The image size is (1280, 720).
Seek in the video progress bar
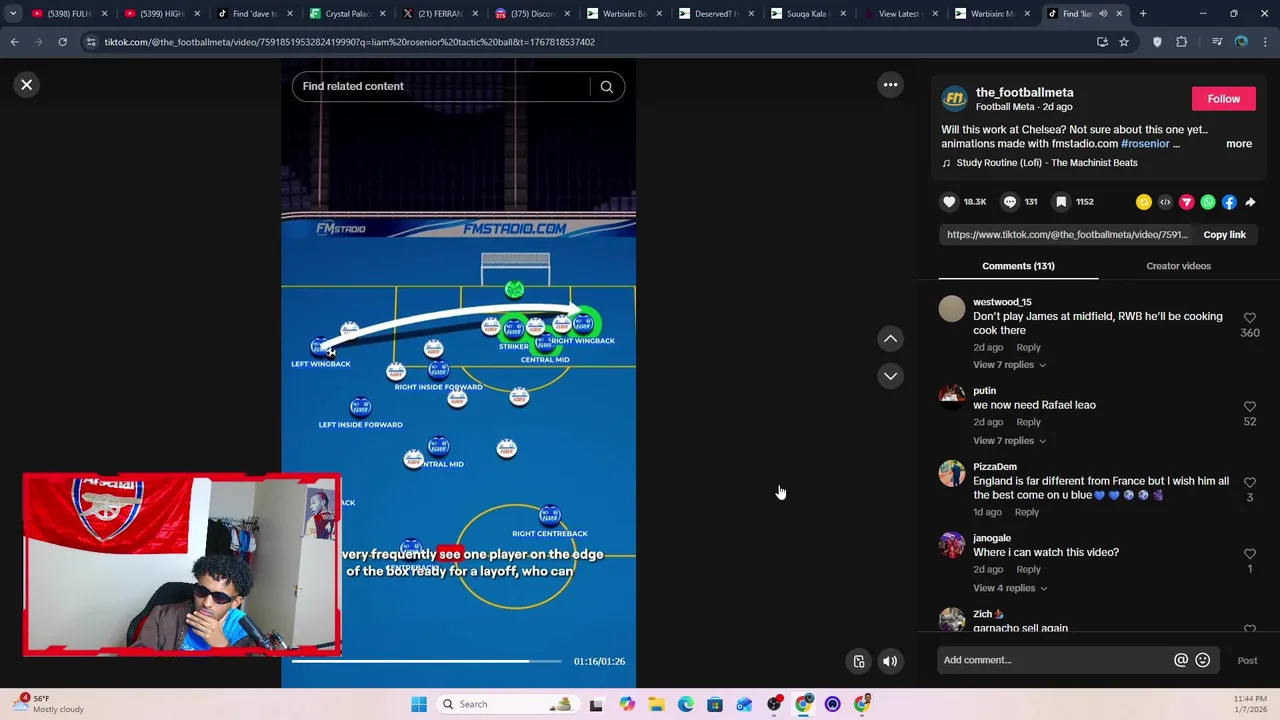[x=427, y=661]
